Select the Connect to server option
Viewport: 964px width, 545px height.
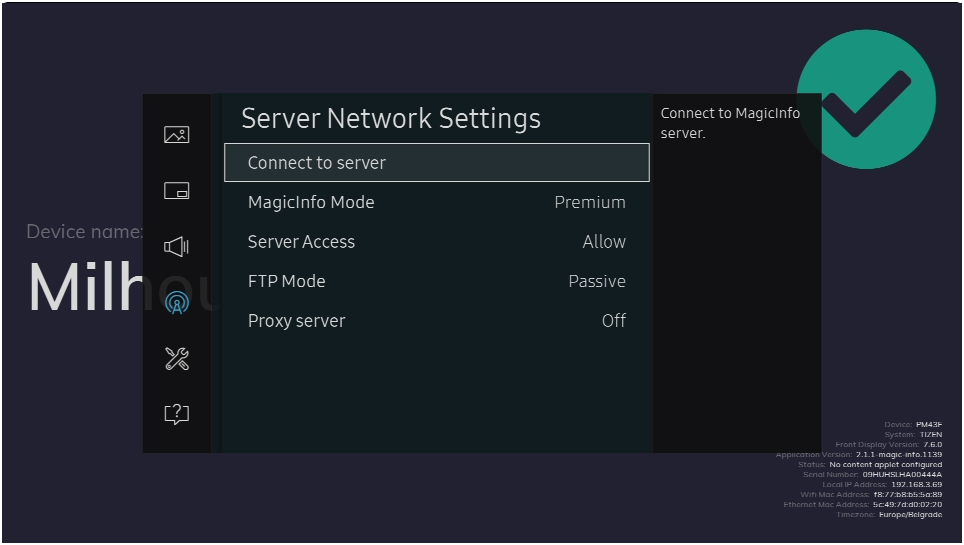tap(436, 163)
